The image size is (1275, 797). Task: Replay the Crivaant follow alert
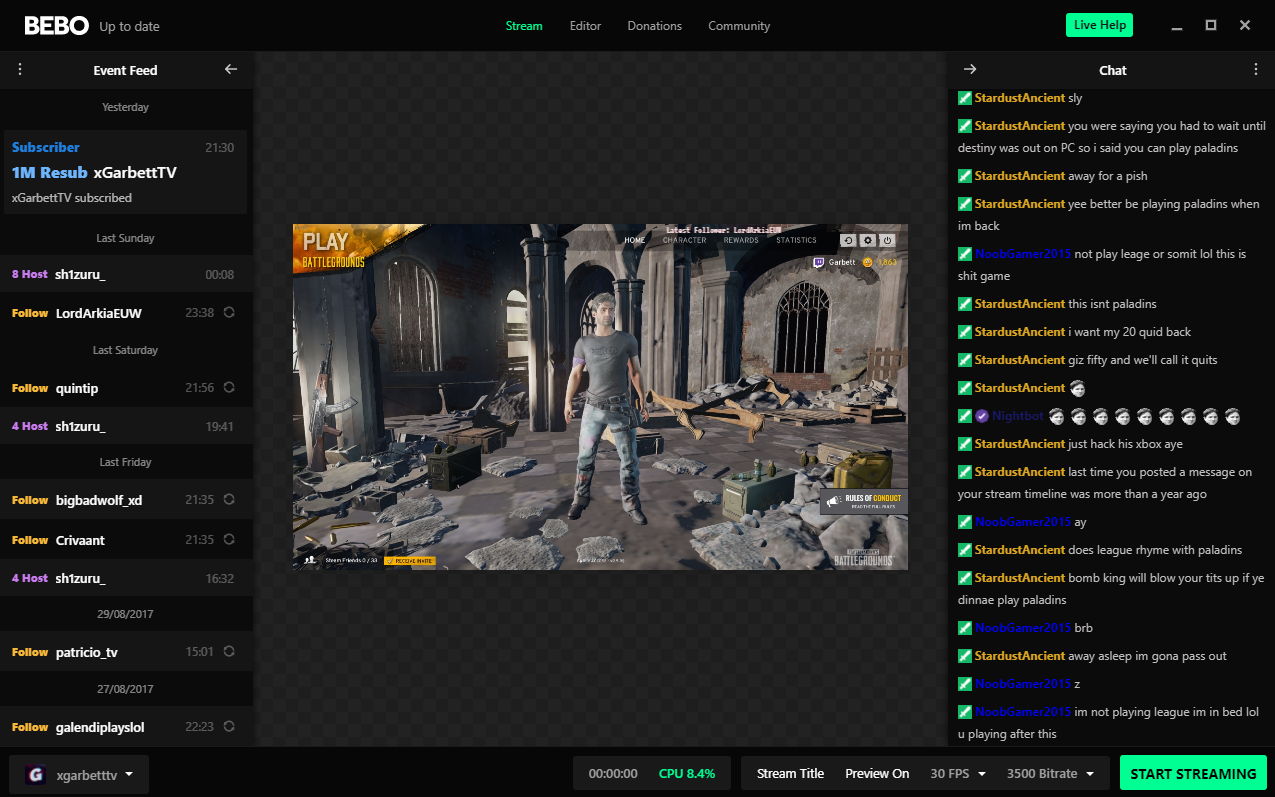229,540
